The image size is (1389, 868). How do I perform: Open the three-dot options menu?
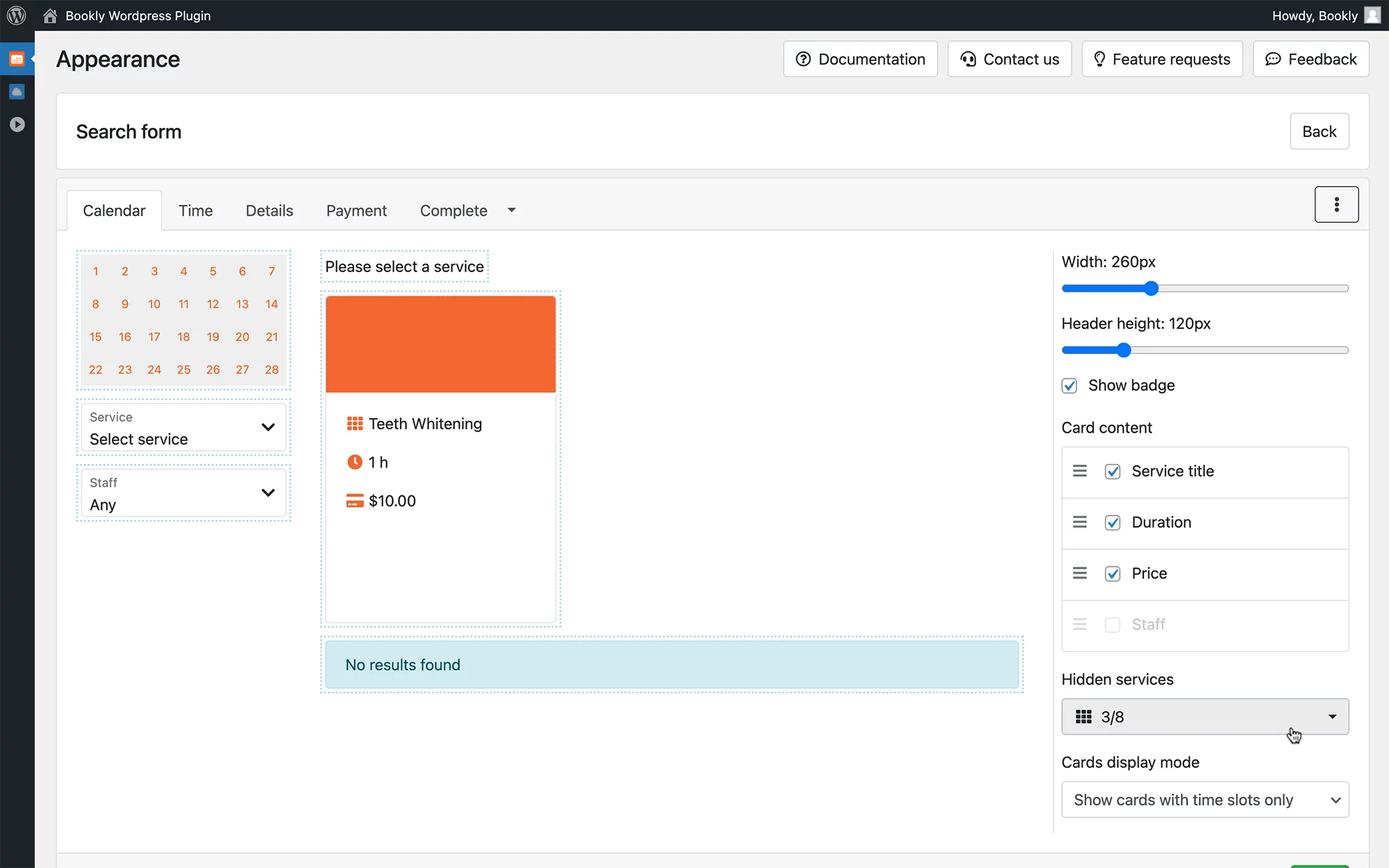point(1336,204)
